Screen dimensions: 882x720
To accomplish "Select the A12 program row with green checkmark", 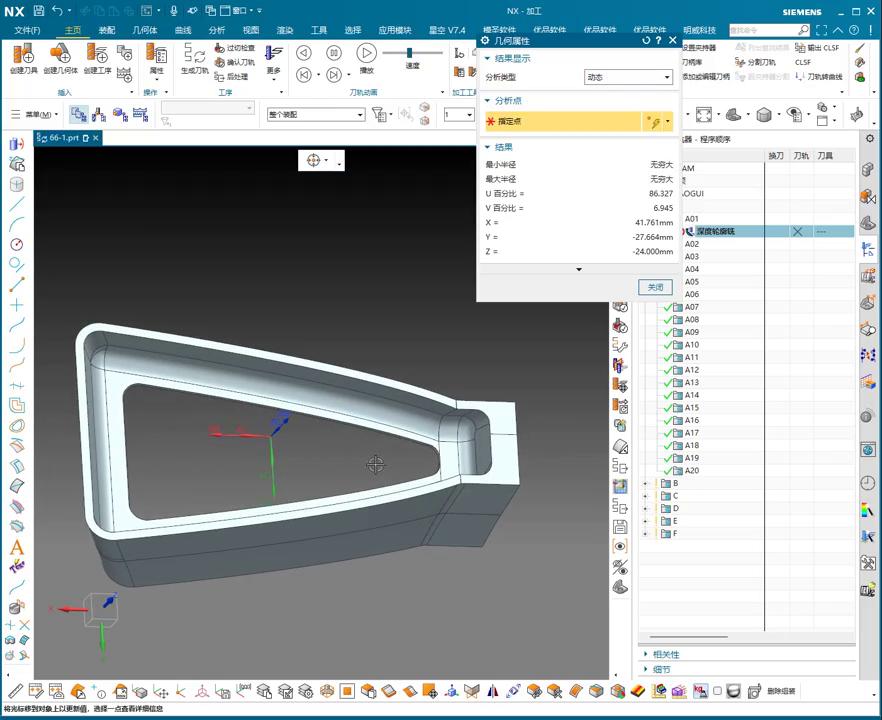I will click(691, 370).
